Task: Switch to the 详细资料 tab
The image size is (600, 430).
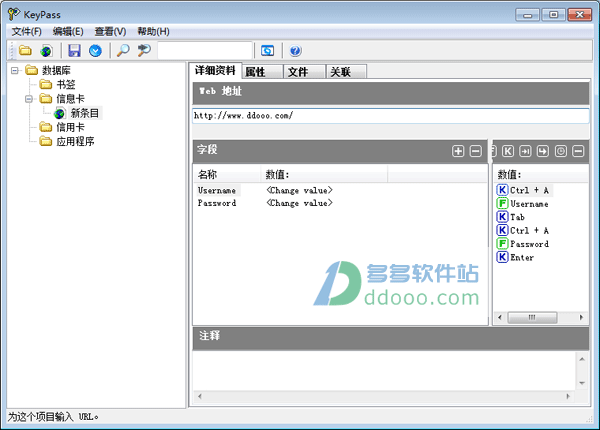Action: pyautogui.click(x=215, y=70)
